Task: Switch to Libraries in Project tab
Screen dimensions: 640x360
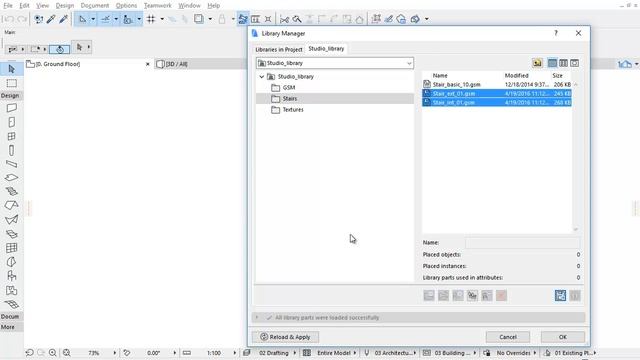Action: (279, 49)
